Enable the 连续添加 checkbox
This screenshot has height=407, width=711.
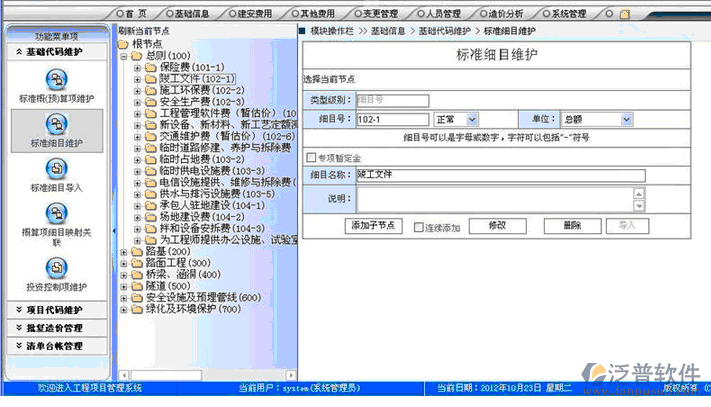(x=419, y=227)
